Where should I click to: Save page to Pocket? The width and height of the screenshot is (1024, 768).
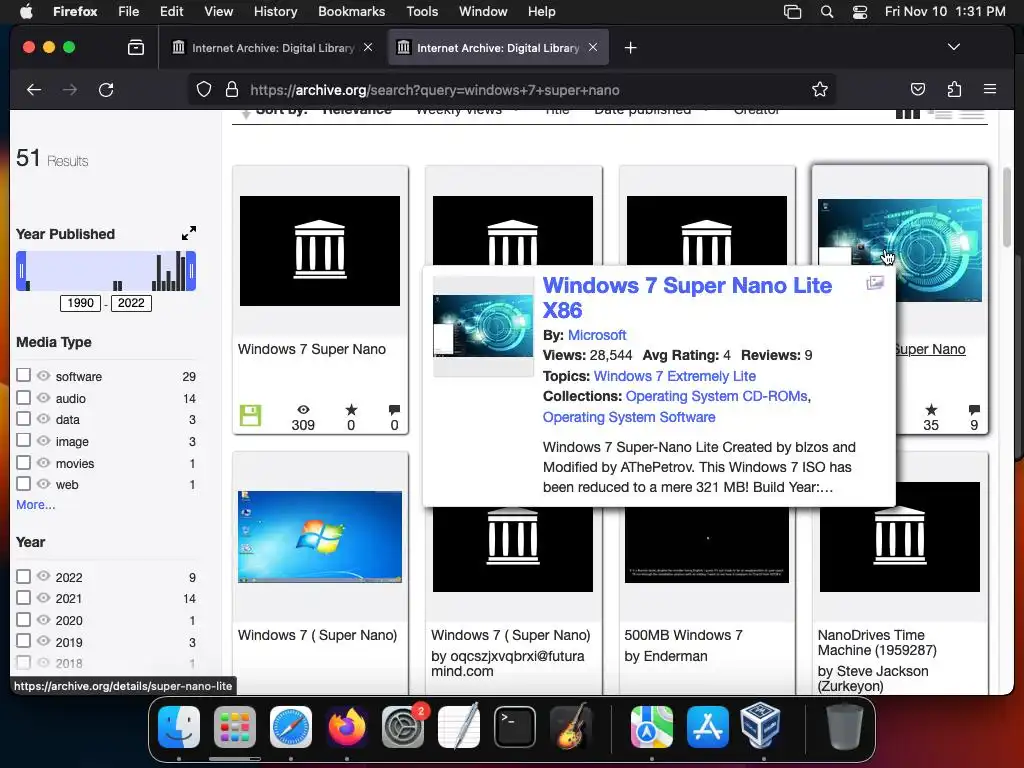918,89
